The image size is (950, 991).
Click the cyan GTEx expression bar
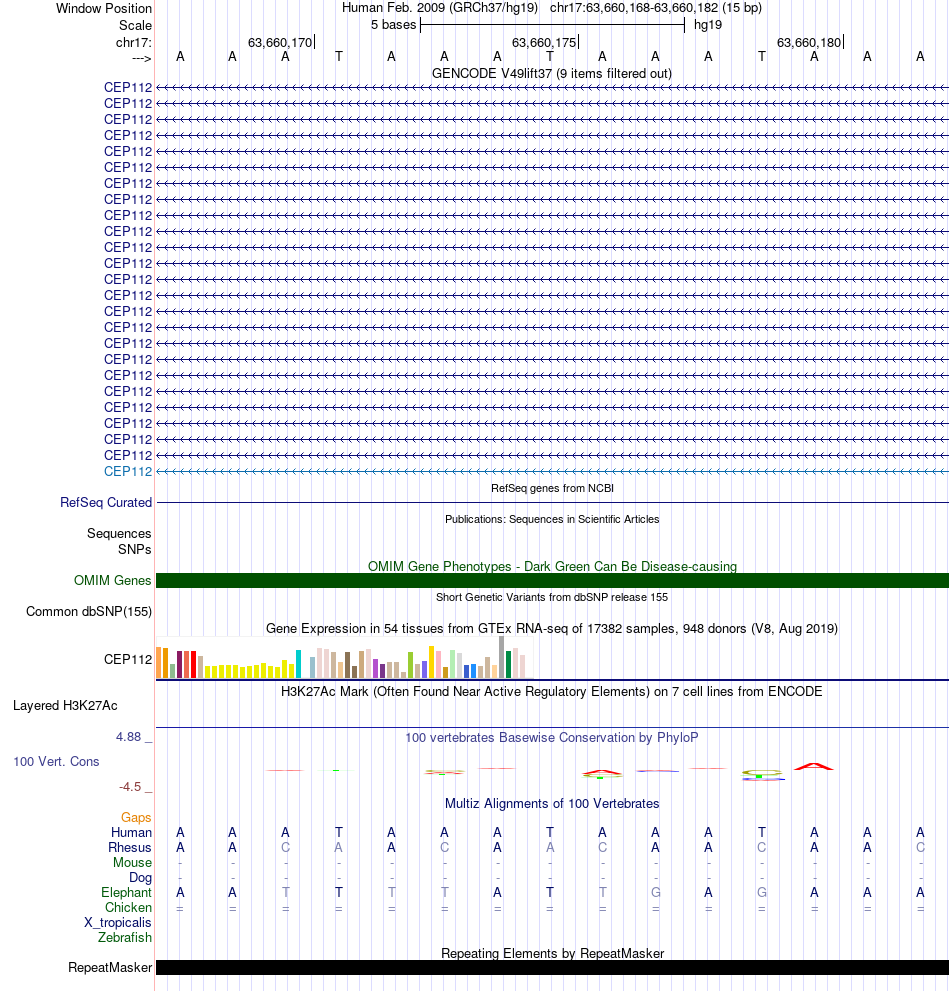(x=298, y=664)
